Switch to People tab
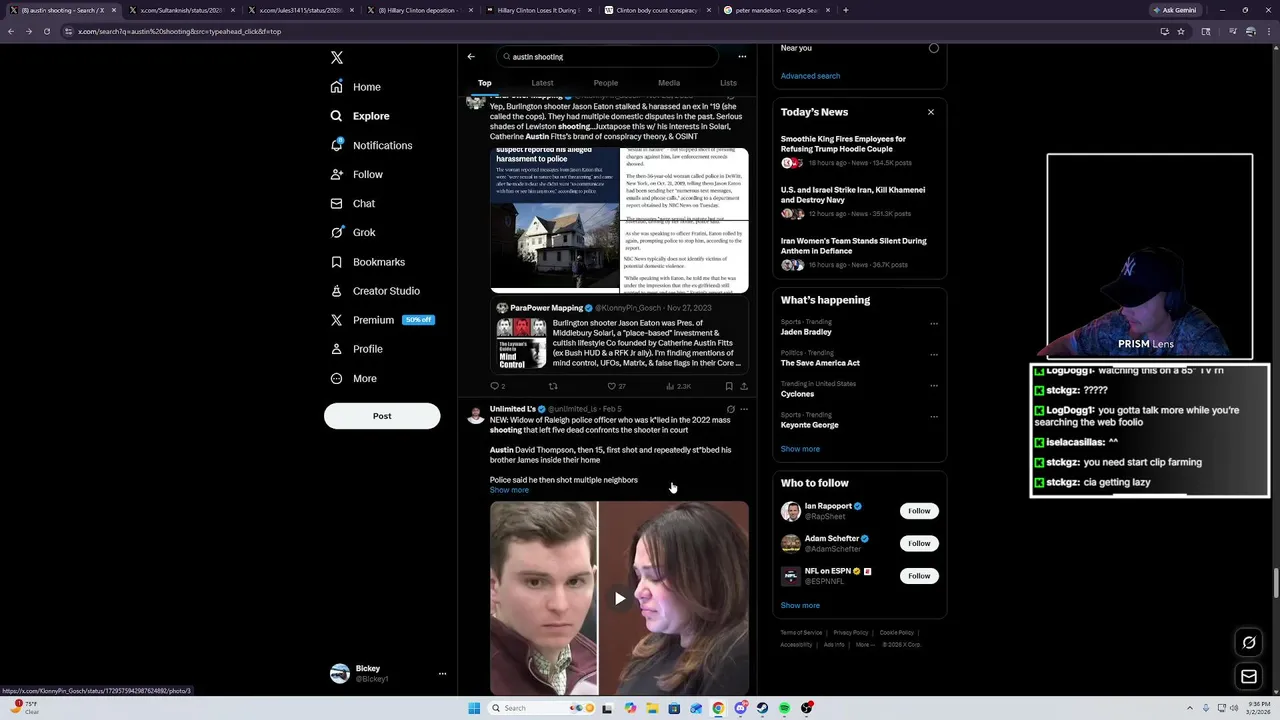Screen dimensions: 1280x720 606,83
